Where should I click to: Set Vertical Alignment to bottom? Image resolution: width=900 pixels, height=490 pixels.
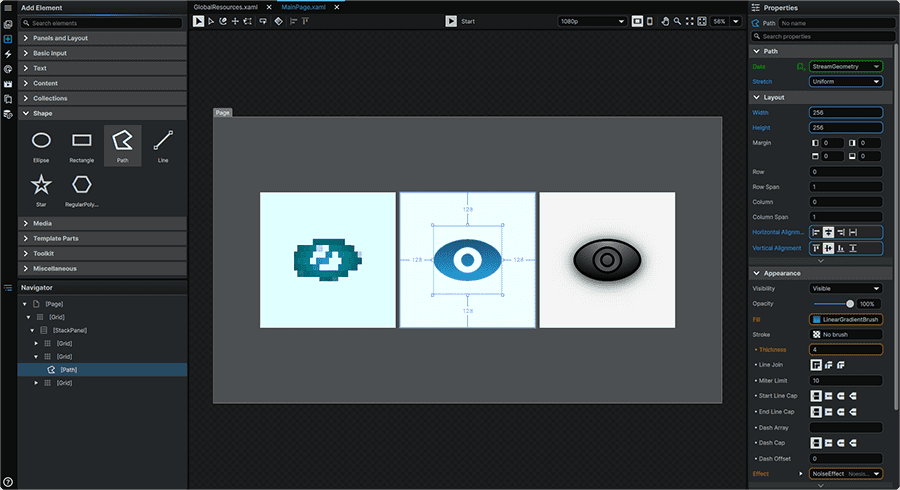coord(841,248)
